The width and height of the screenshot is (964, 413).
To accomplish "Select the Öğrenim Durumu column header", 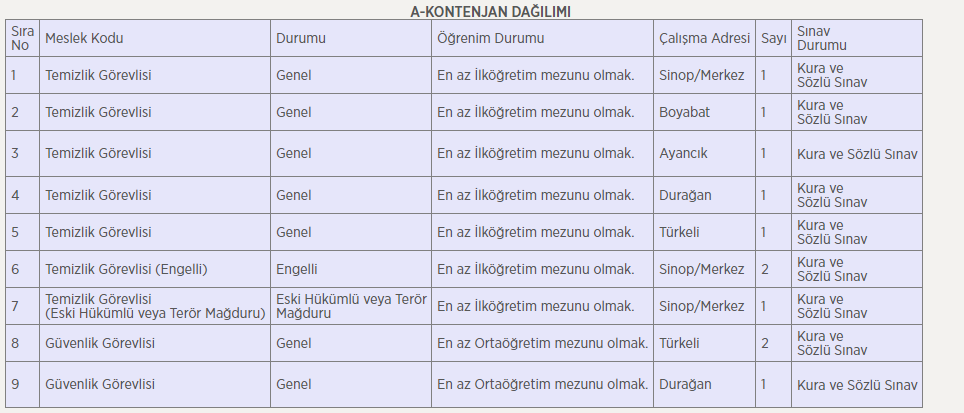I will [x=491, y=38].
